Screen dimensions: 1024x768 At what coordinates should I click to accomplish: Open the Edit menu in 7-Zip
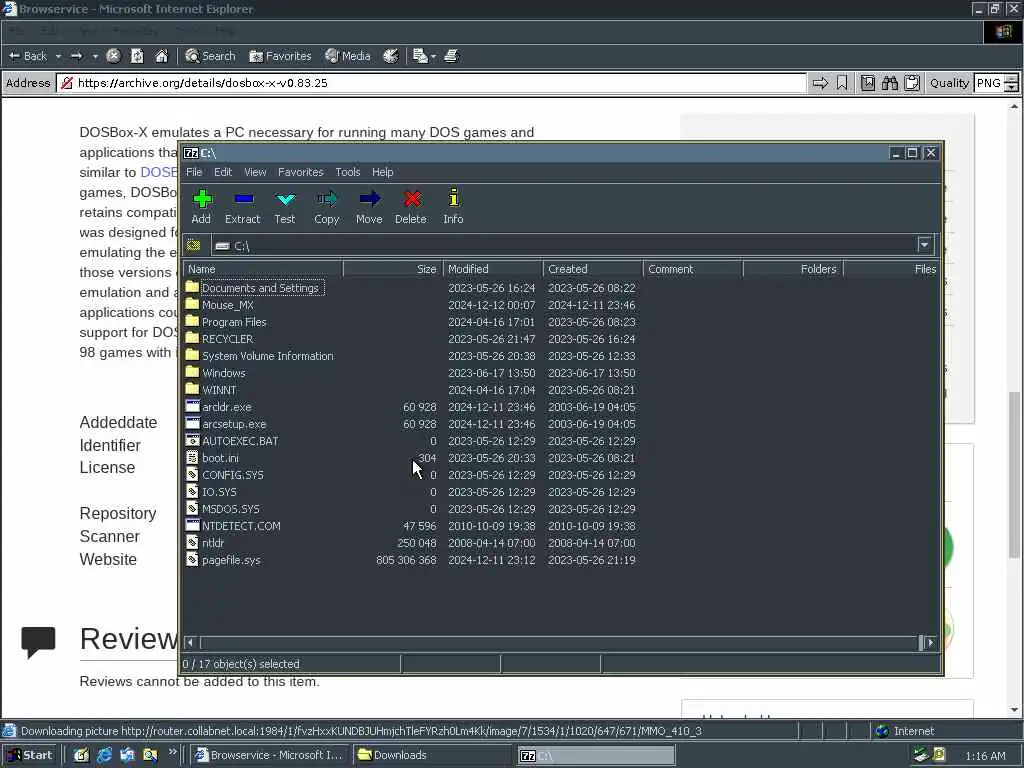point(223,172)
